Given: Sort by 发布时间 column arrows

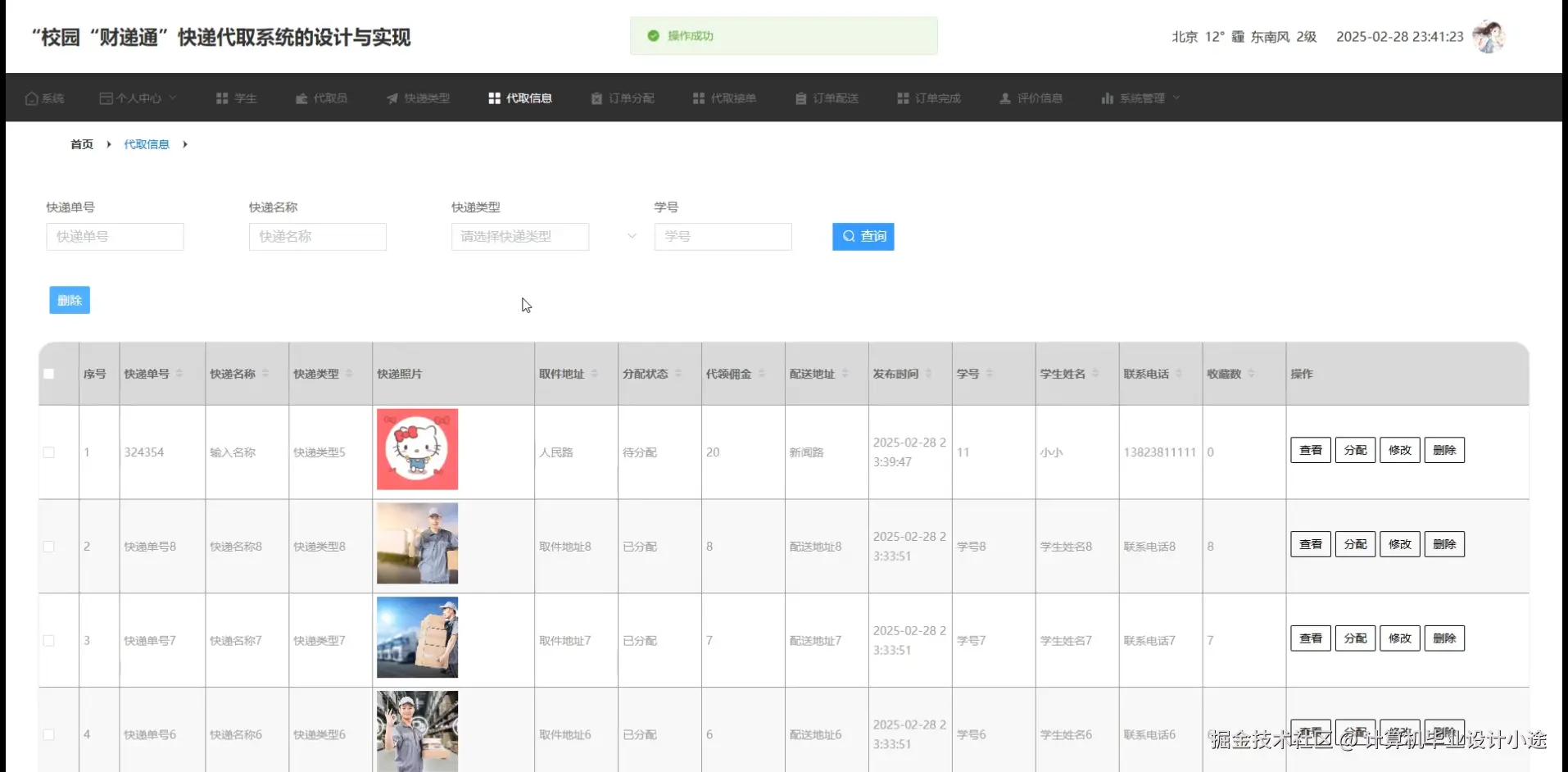Looking at the screenshot, I should pos(929,374).
